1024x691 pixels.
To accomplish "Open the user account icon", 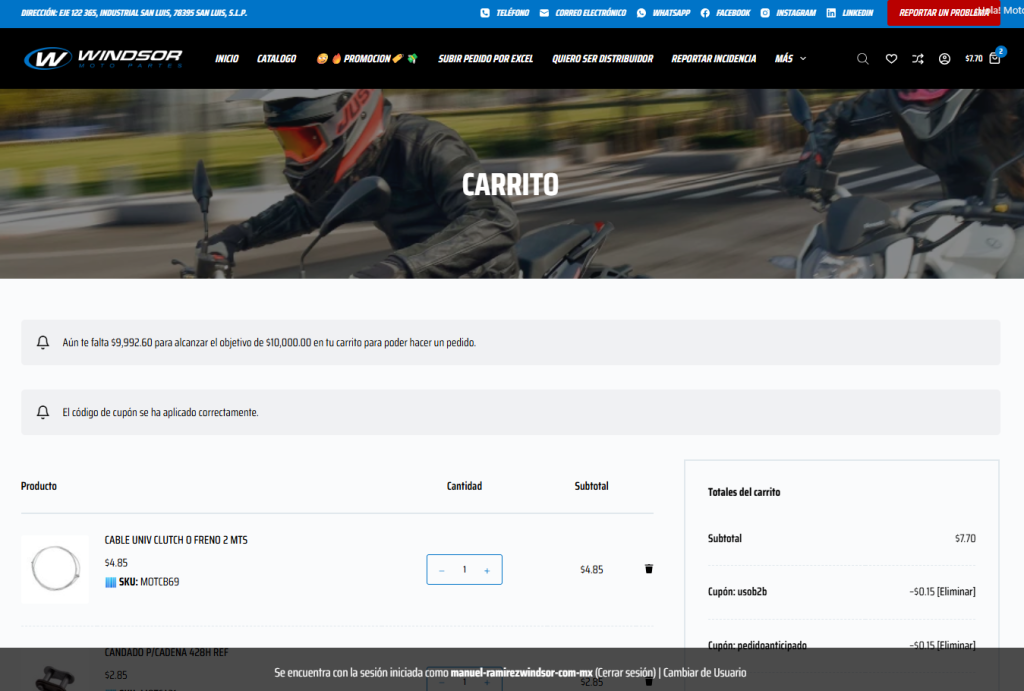I will pyautogui.click(x=944, y=59).
